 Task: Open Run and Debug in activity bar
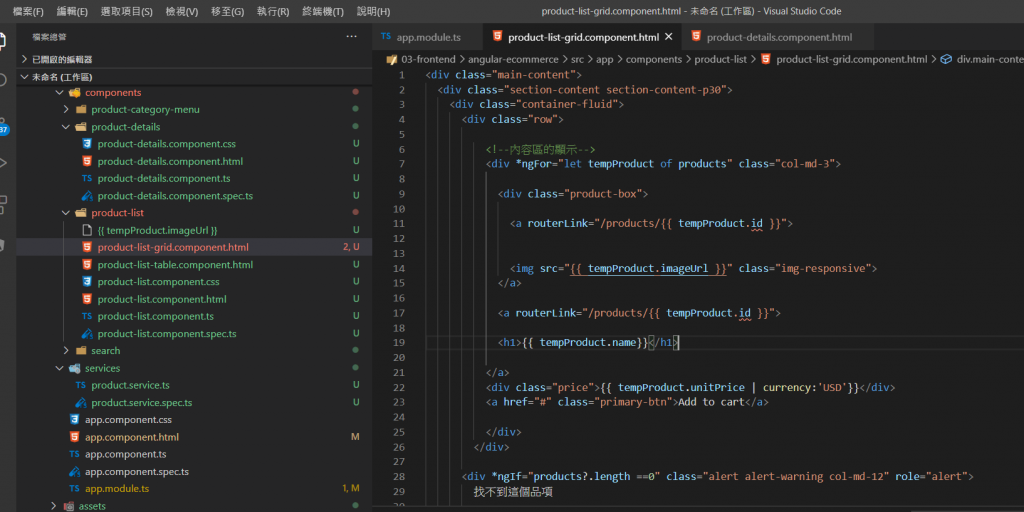point(3,163)
